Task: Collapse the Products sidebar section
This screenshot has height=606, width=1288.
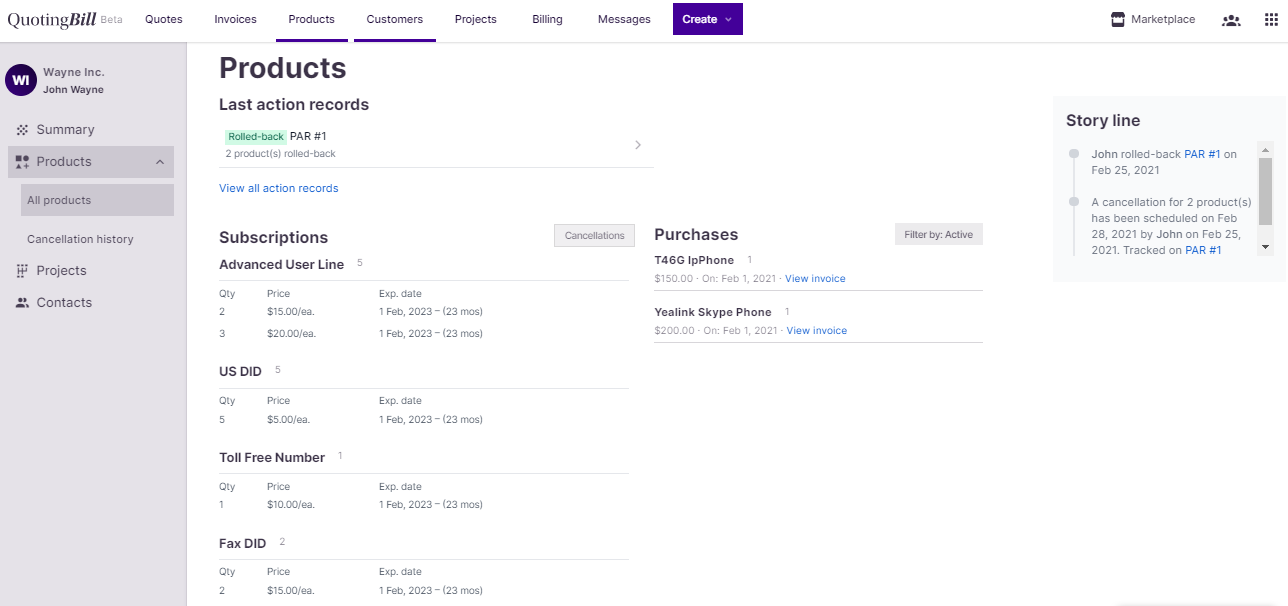Action: tap(160, 162)
